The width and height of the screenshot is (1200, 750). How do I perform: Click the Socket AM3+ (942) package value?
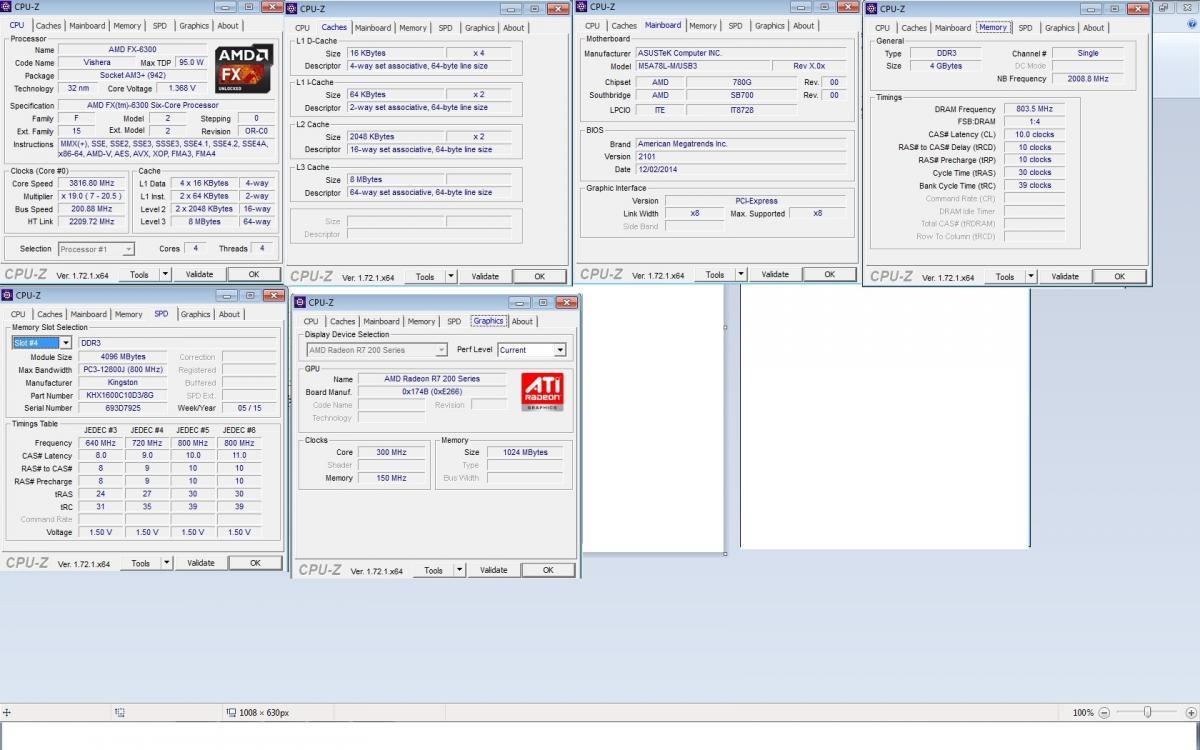click(x=133, y=75)
